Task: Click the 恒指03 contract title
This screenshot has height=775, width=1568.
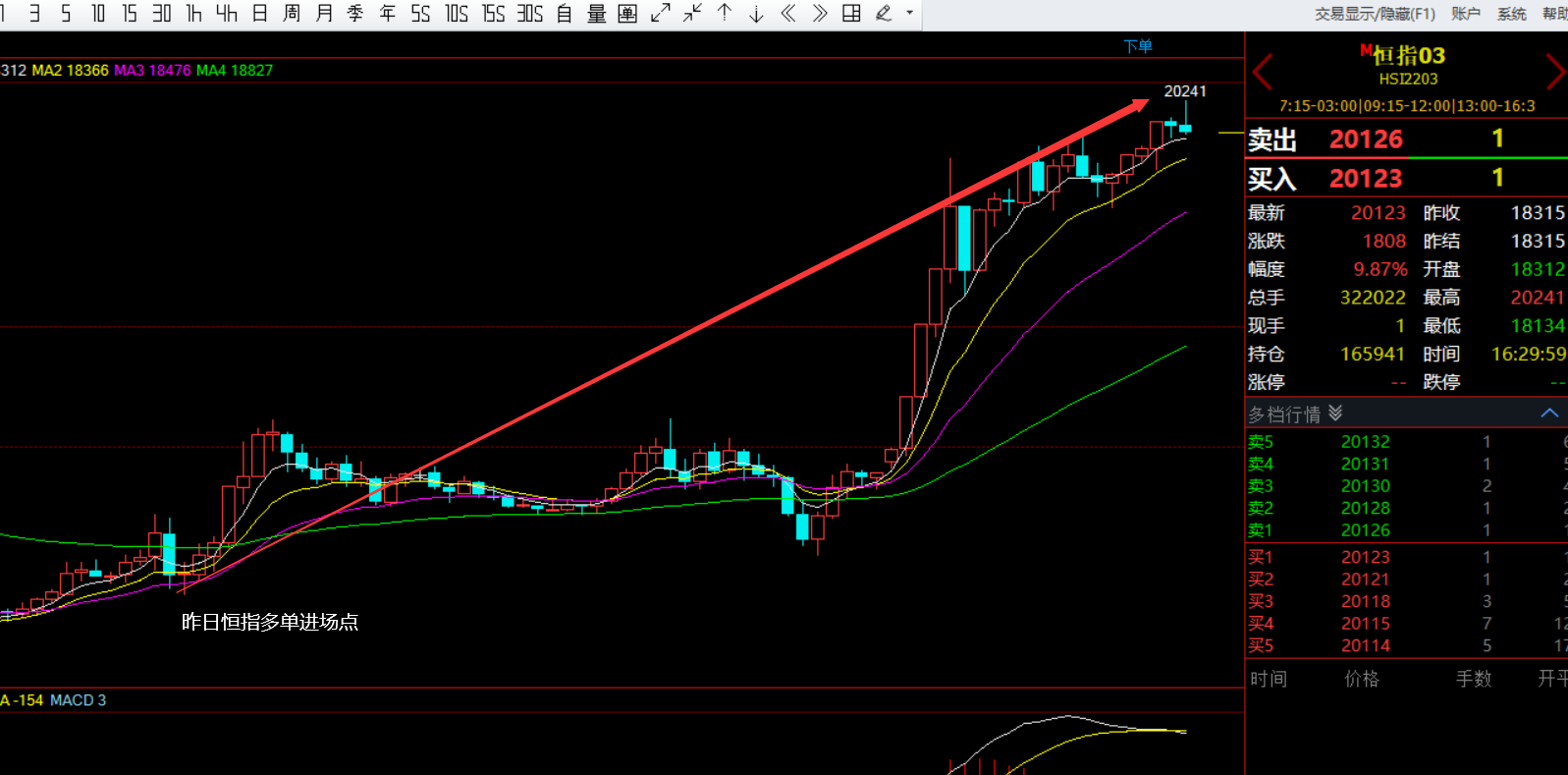Action: (x=1408, y=55)
